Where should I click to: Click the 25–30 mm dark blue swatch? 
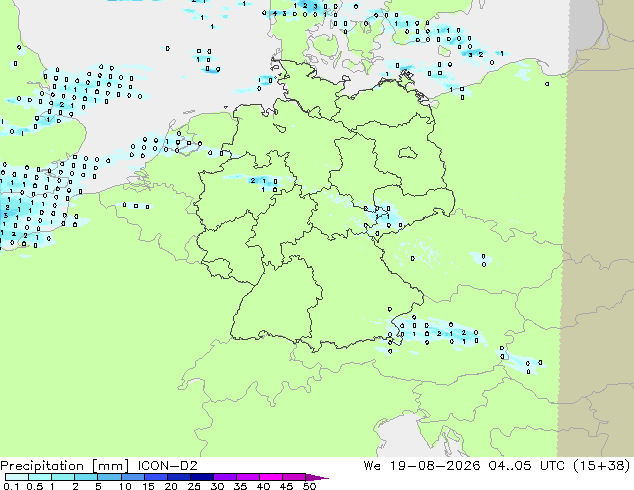point(201,477)
